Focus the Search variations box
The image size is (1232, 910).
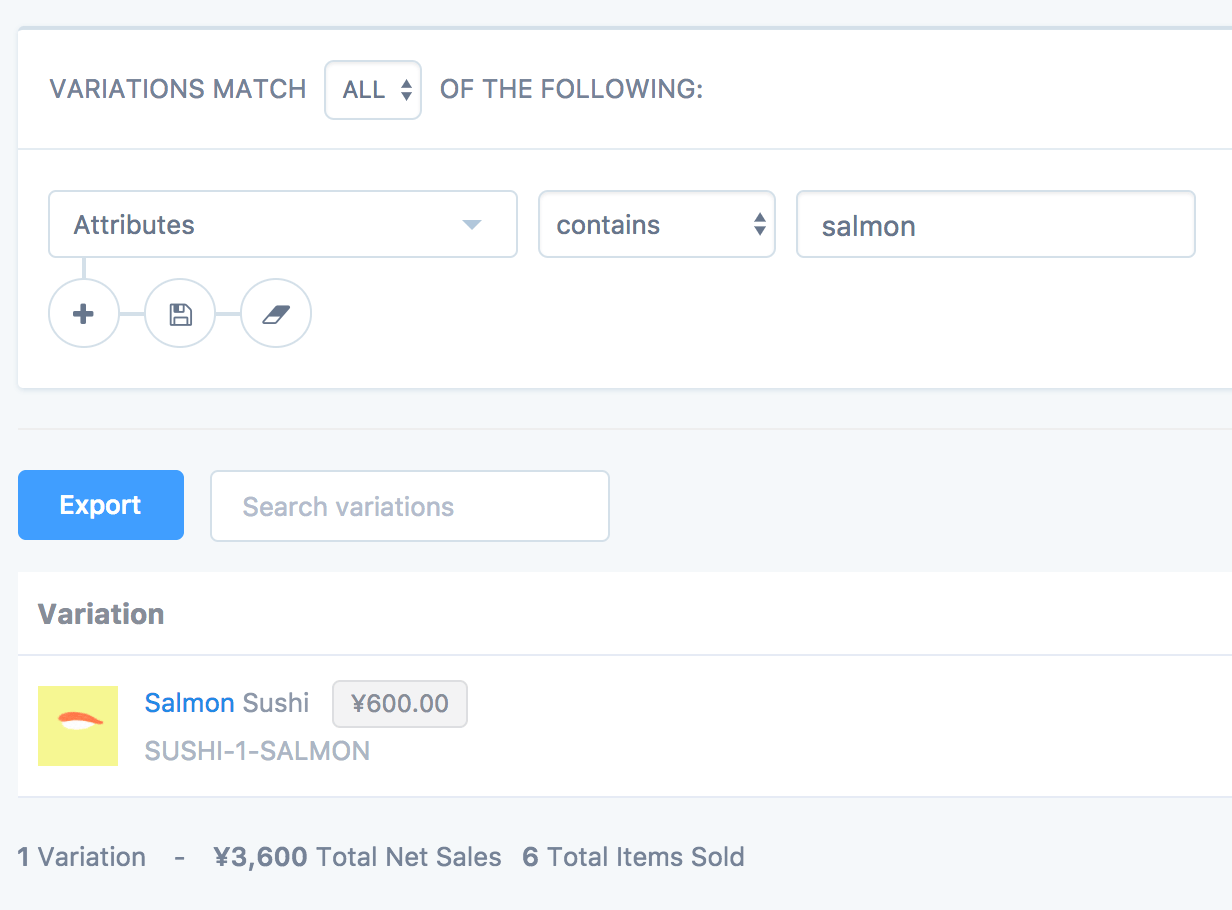click(x=409, y=506)
